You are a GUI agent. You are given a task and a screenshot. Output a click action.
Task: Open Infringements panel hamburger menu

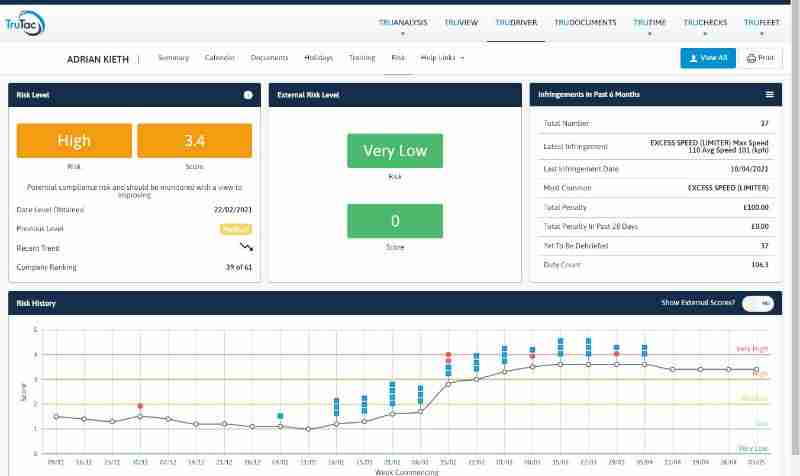click(769, 94)
